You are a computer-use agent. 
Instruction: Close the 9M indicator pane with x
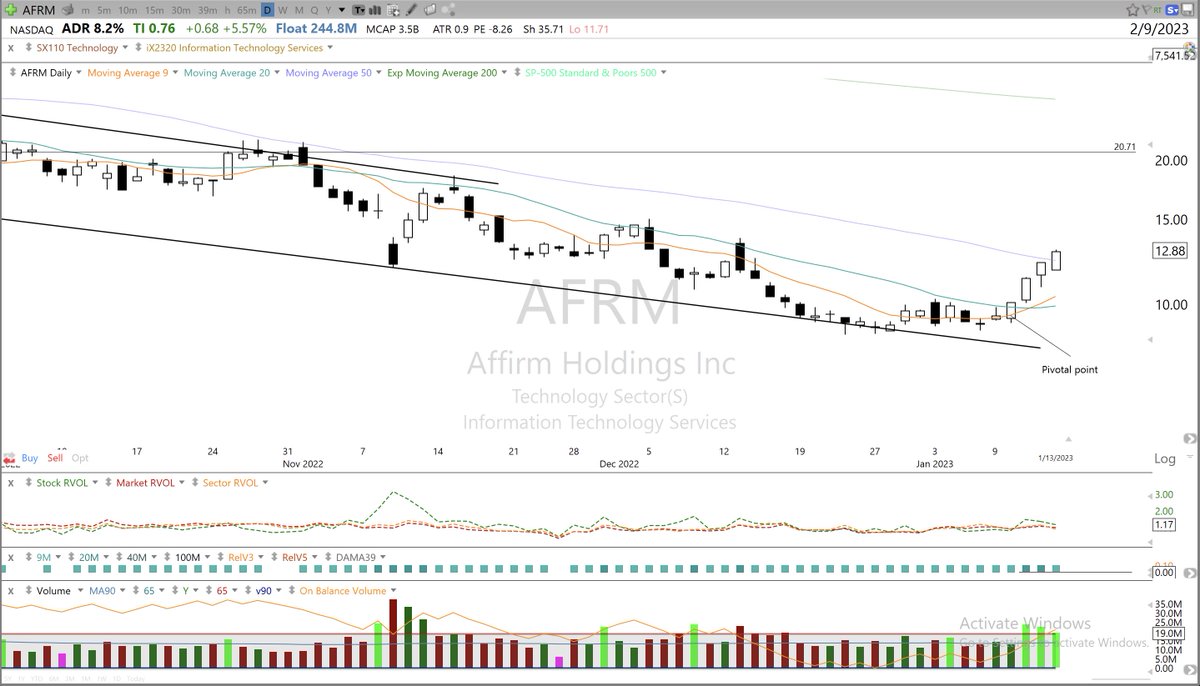coord(11,557)
